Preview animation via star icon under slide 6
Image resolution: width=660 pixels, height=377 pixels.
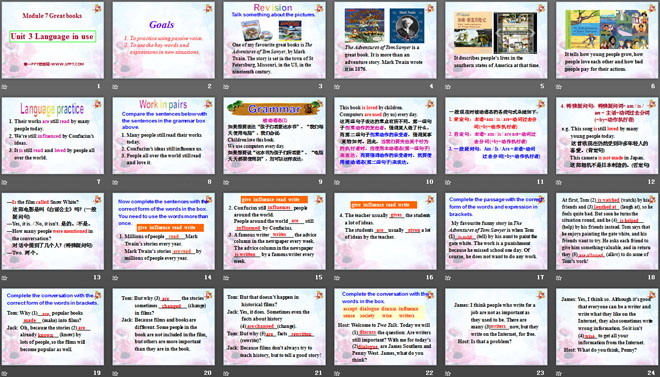pyautogui.click(x=559, y=87)
